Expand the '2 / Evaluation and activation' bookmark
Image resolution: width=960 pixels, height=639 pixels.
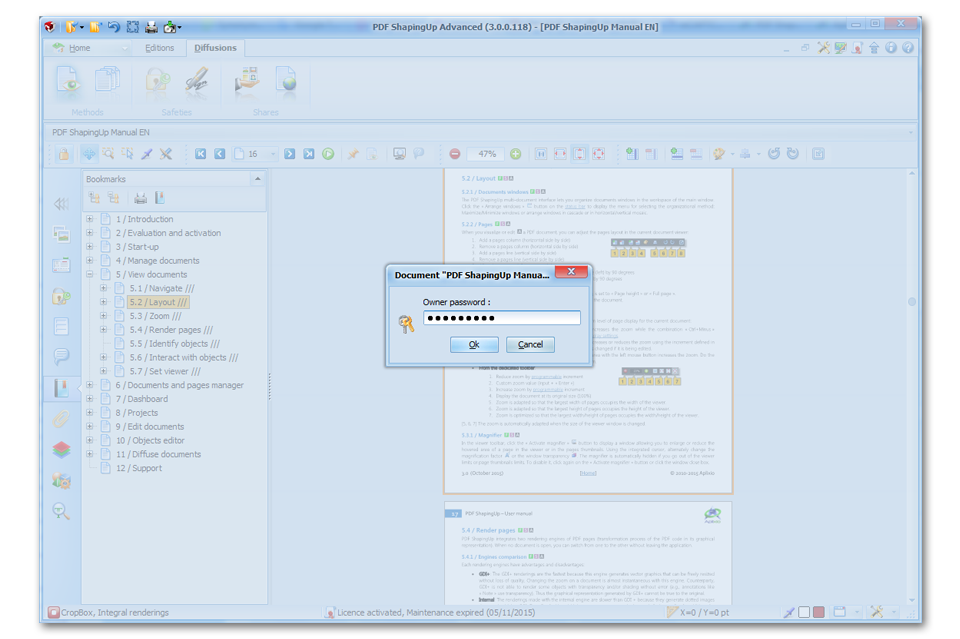coord(90,233)
